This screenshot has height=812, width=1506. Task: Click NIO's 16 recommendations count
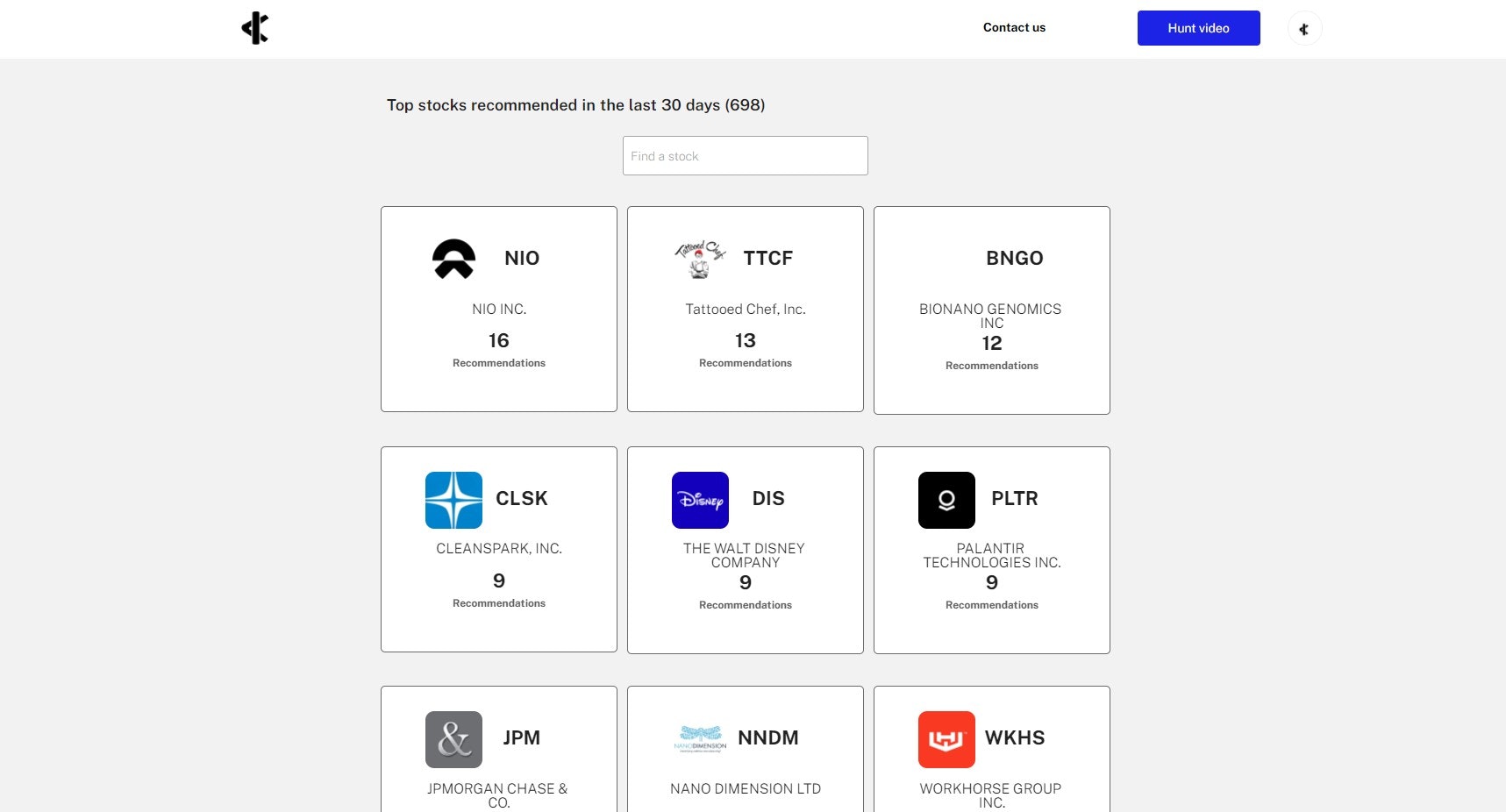(x=499, y=340)
